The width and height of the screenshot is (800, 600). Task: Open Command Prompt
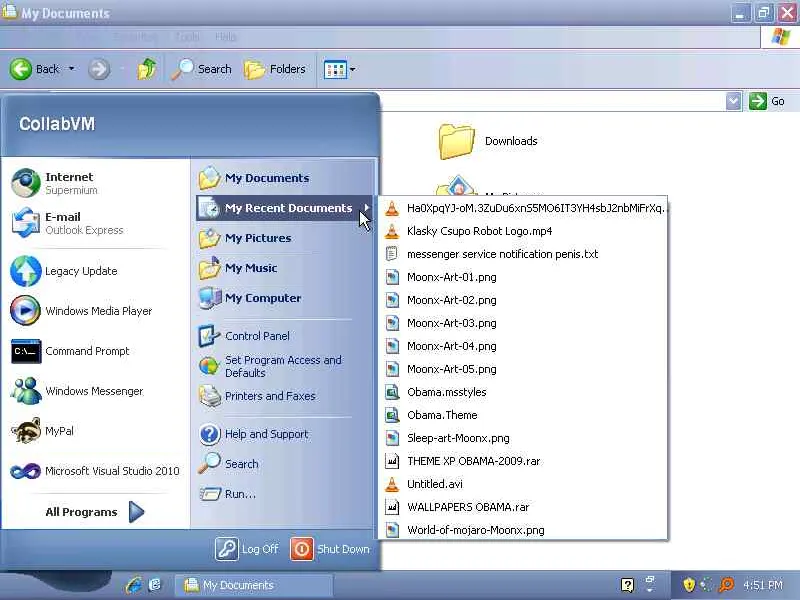coord(95,351)
